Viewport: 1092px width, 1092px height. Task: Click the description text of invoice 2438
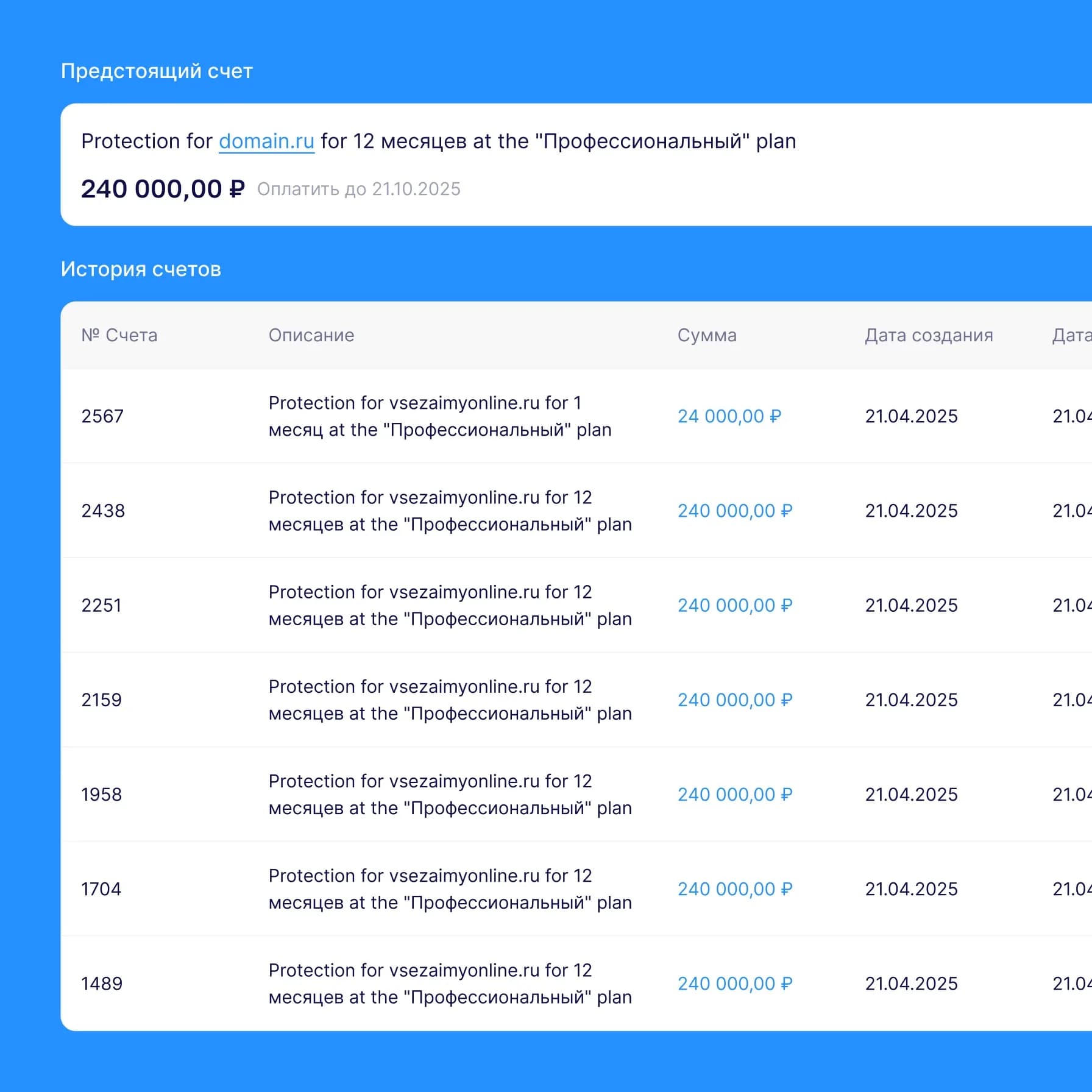[x=450, y=511]
